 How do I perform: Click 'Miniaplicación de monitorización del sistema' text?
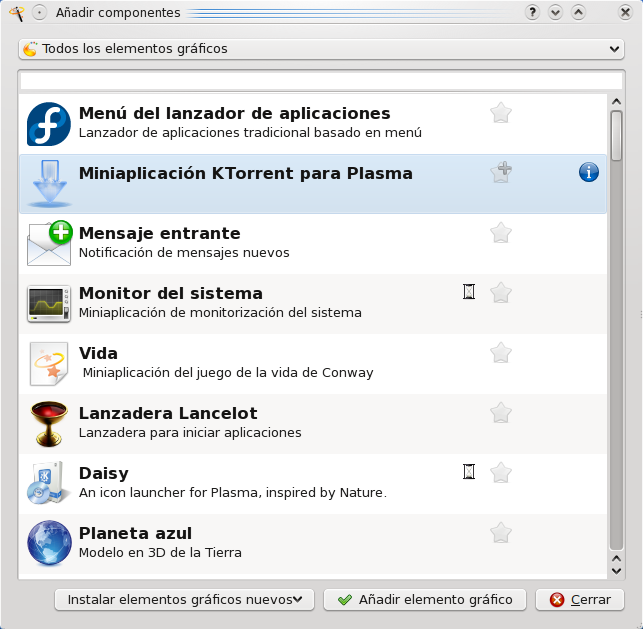click(220, 312)
